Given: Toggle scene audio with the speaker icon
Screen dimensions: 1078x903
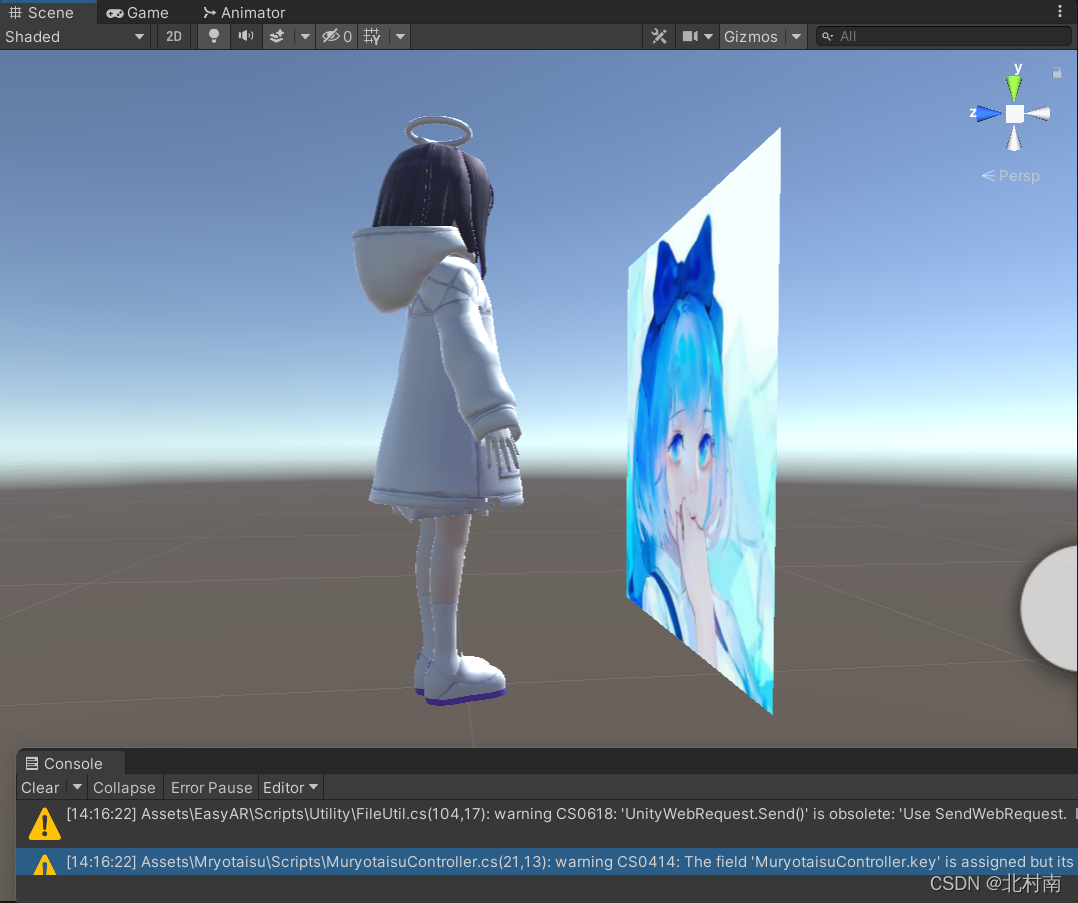Looking at the screenshot, I should coord(245,36).
